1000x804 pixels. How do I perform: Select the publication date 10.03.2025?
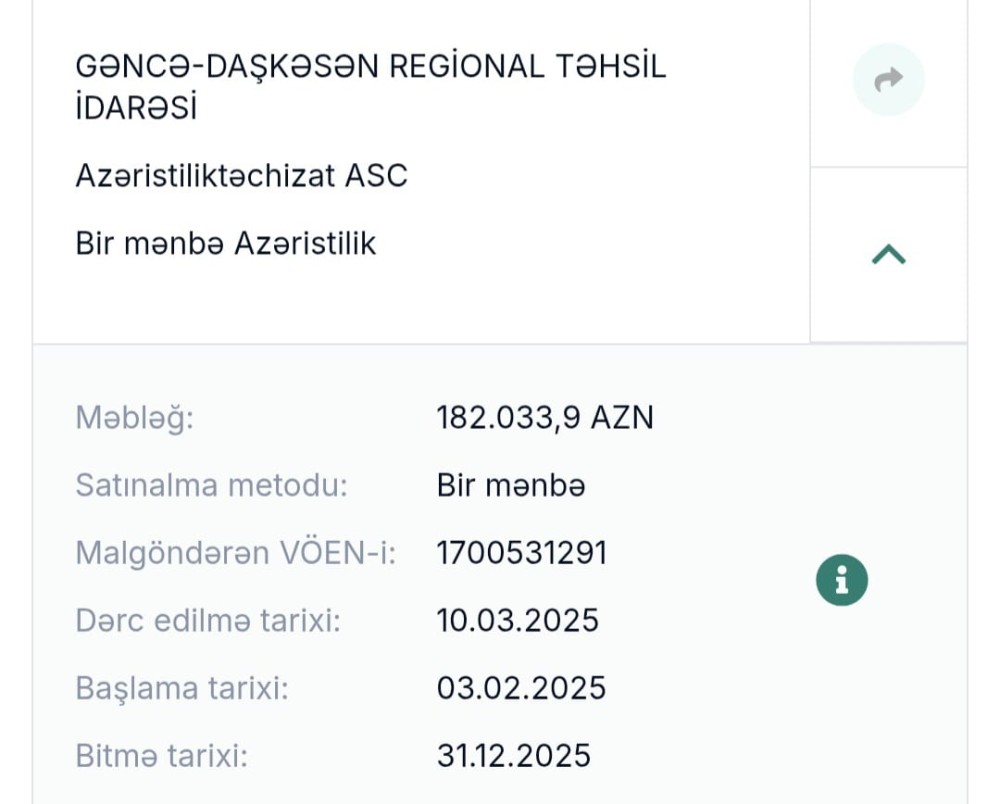[519, 620]
